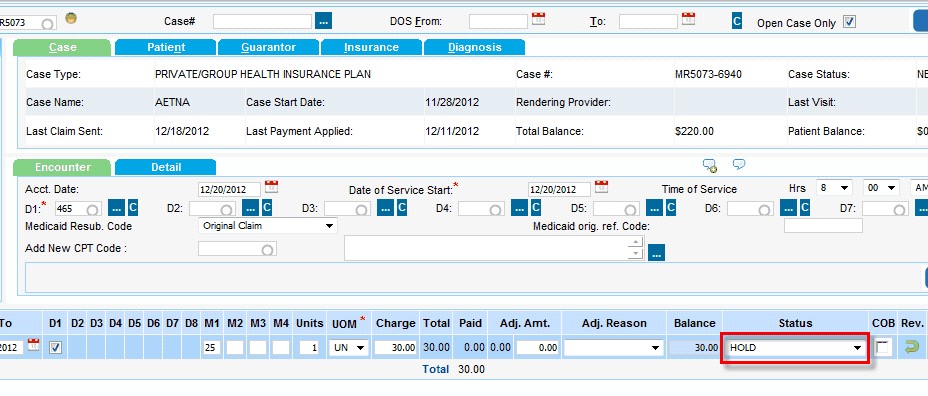Open the minutes dropdown showing 00
This screenshot has height=396, width=928.
(881, 188)
